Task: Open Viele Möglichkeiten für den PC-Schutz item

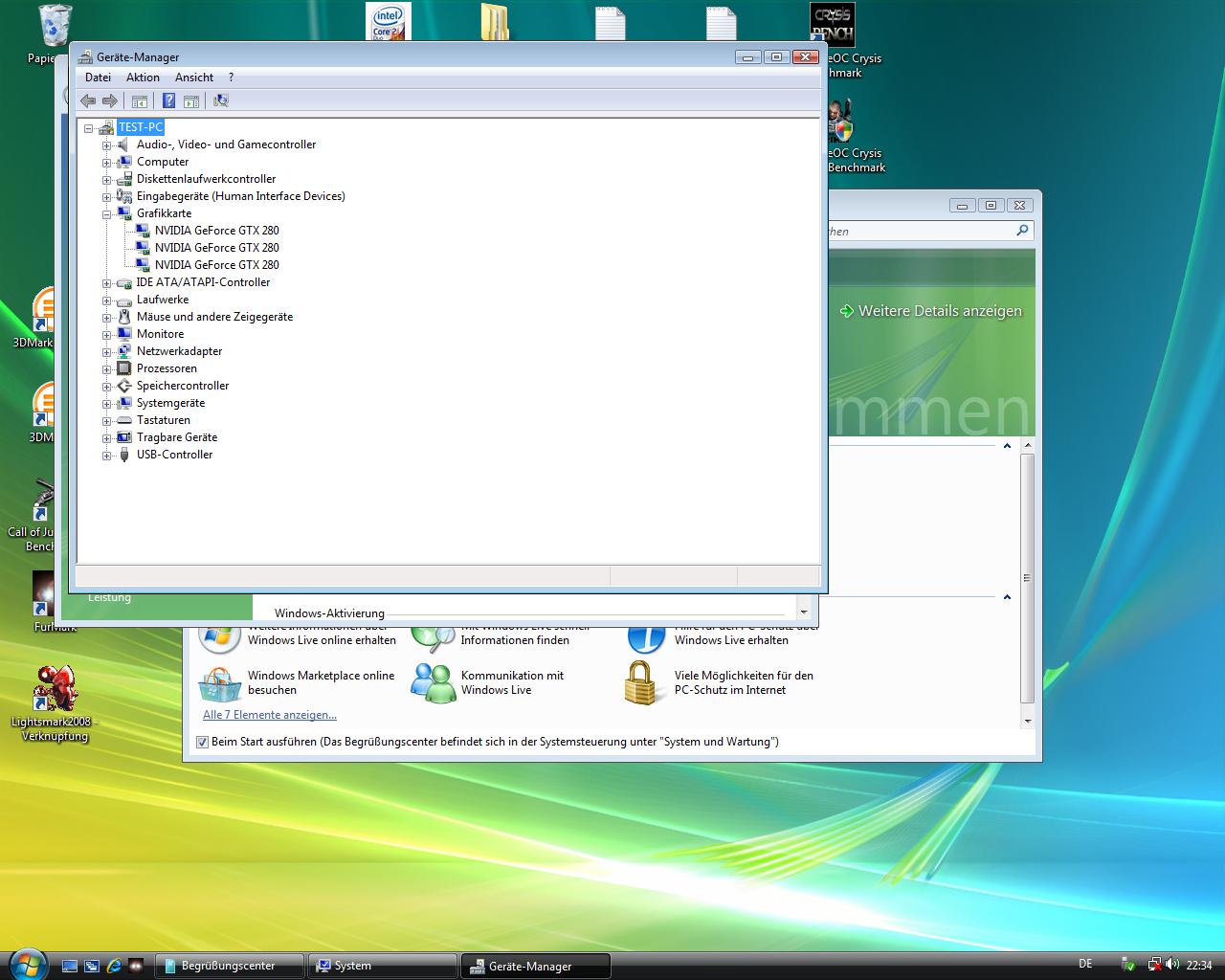Action: pyautogui.click(x=720, y=682)
